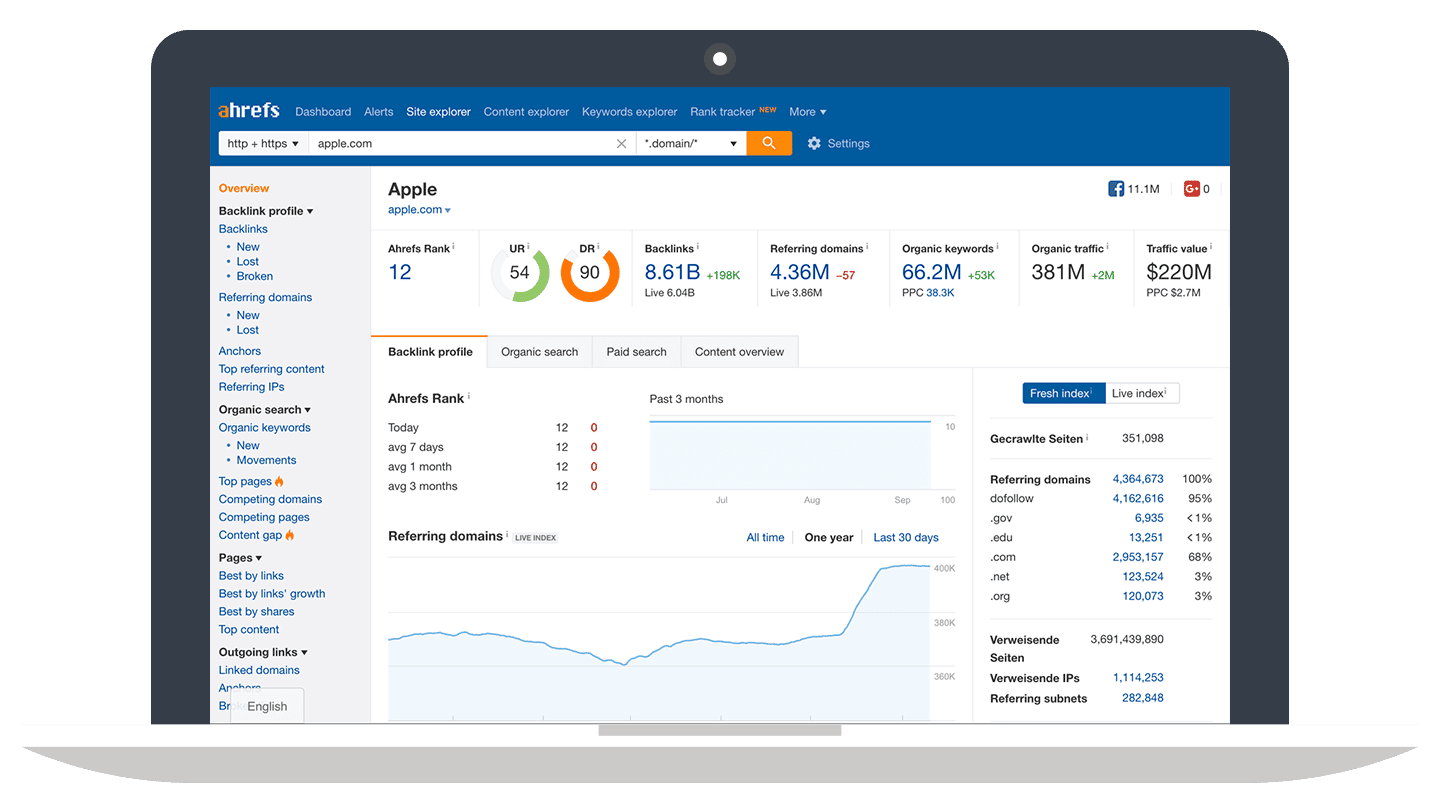
Task: Click the DR 90 donut gauge
Action: point(590,272)
